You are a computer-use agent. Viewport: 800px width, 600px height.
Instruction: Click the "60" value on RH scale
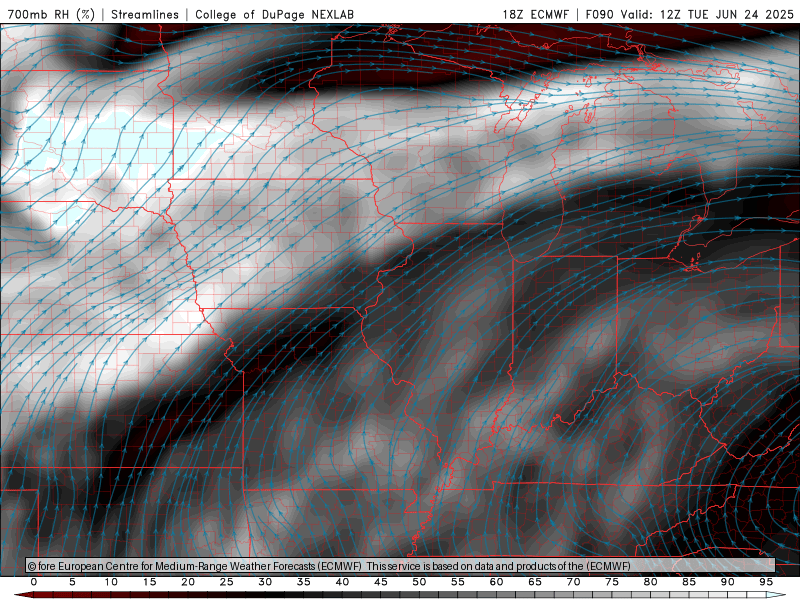tap(496, 582)
